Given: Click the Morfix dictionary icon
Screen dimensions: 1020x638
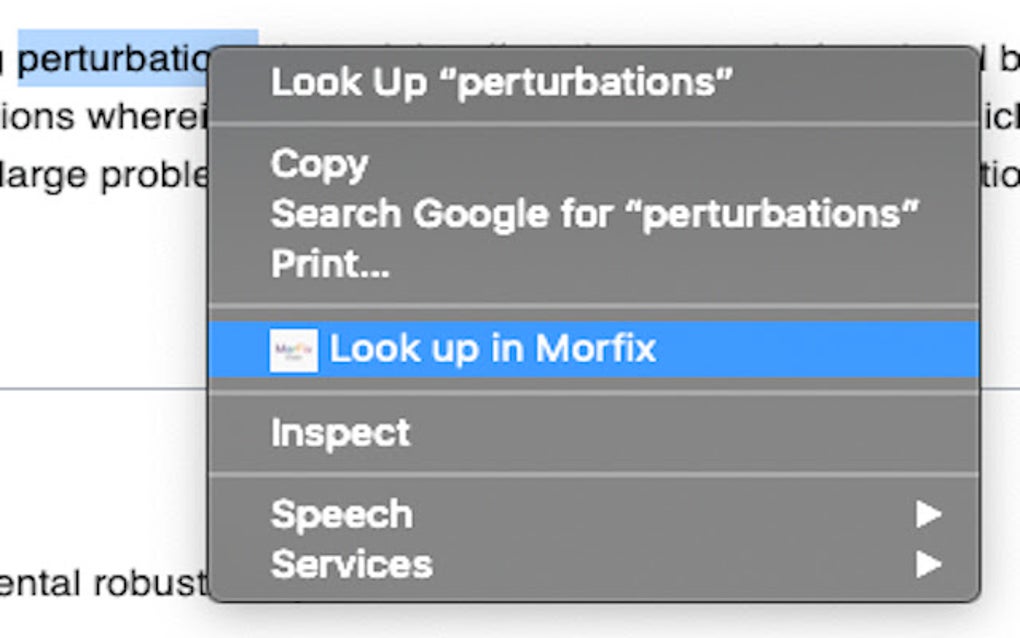Looking at the screenshot, I should pos(293,348).
